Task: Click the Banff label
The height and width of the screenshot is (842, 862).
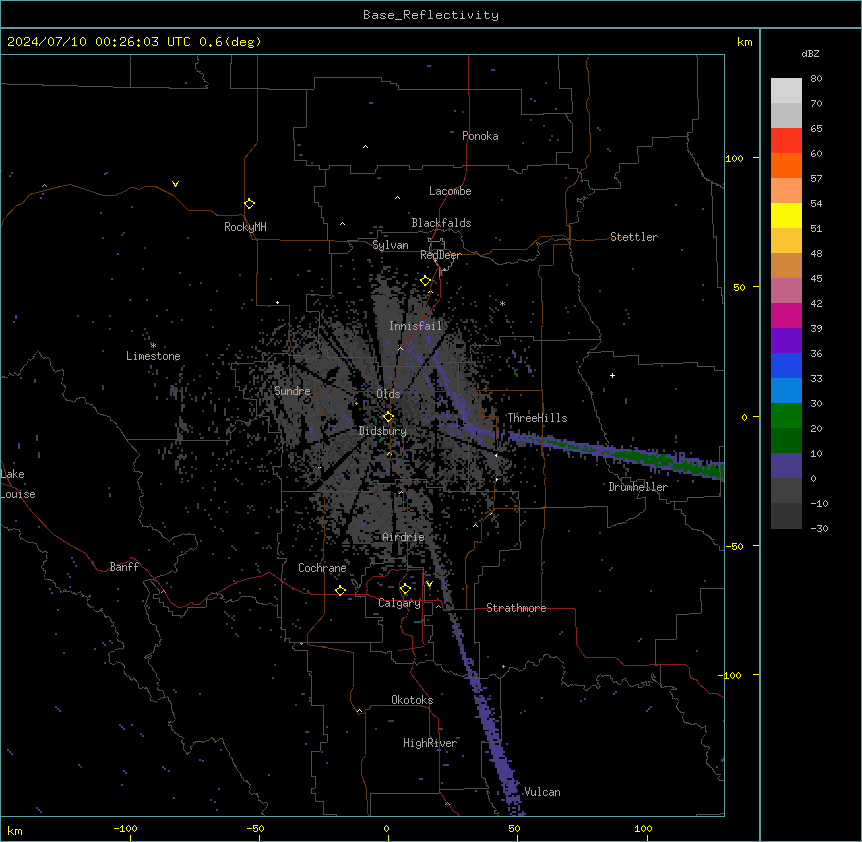Action: click(124, 567)
